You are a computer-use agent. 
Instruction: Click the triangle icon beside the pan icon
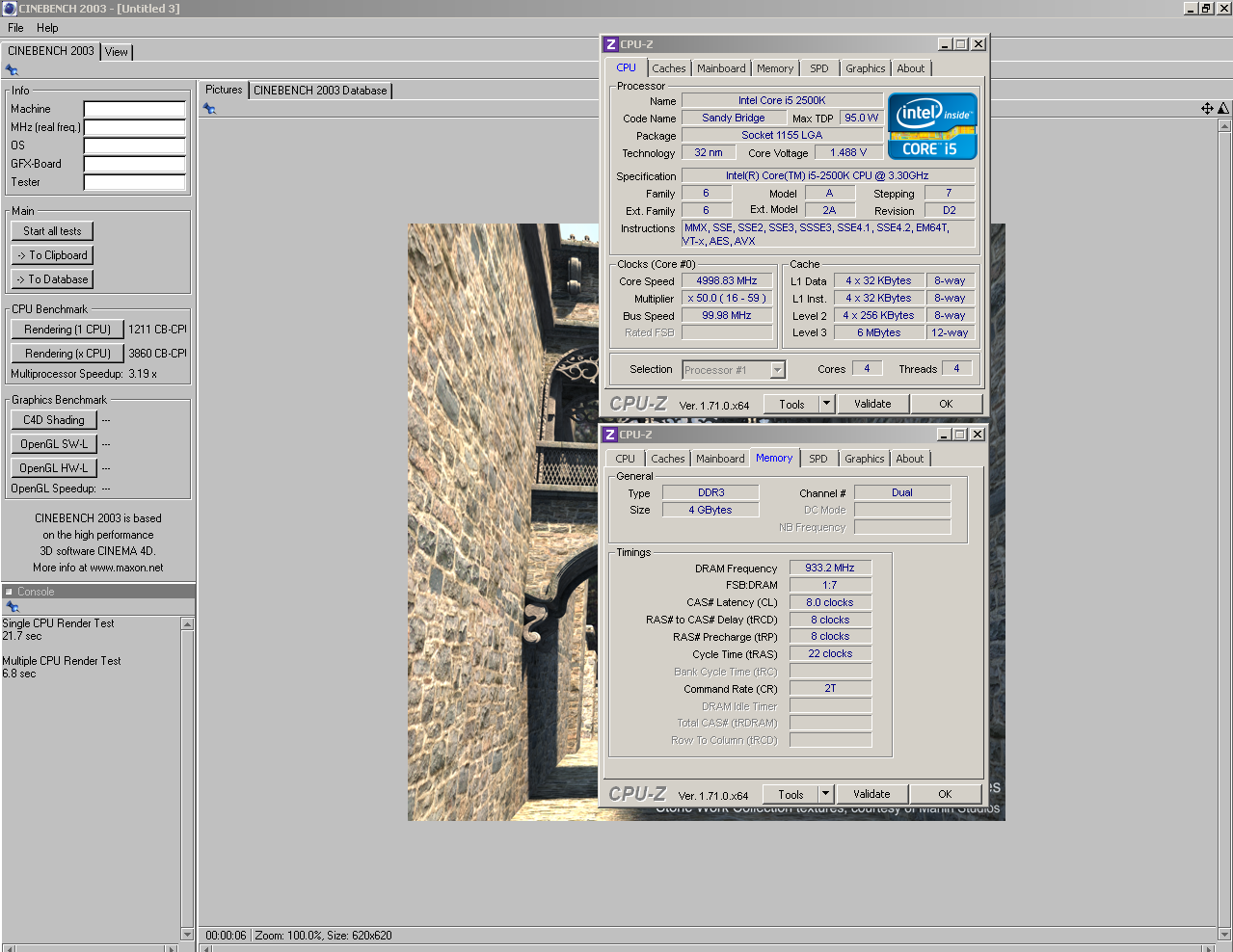coord(1223,109)
